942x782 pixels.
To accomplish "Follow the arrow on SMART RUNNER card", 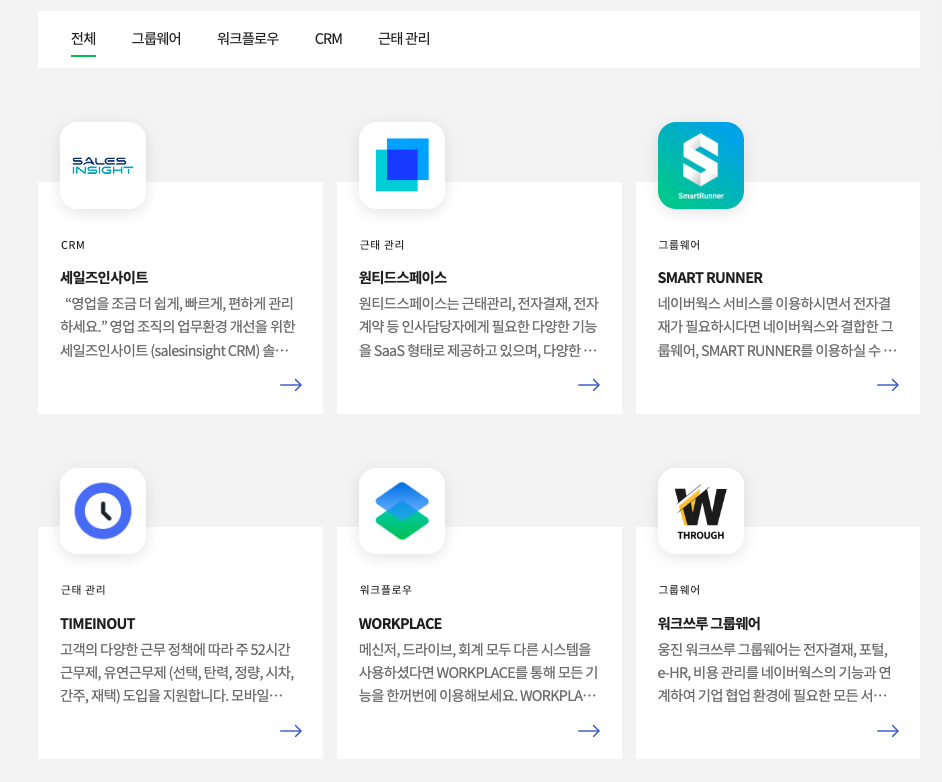I will 887,385.
